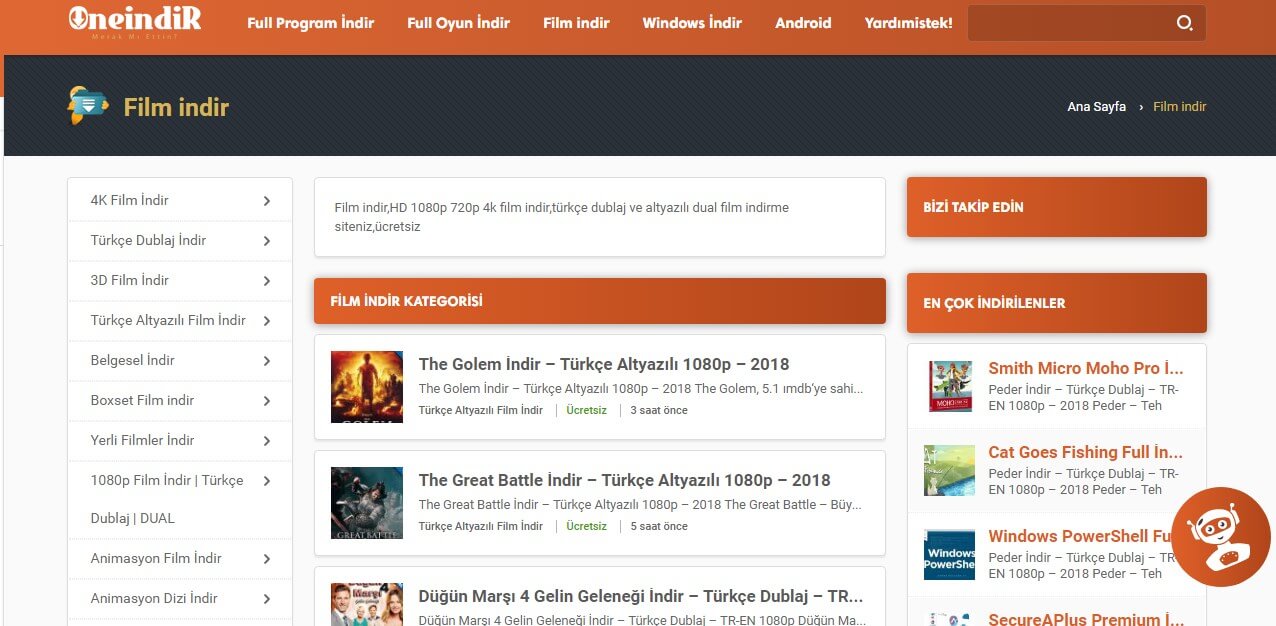Expand 1080p Film İndir chevron

pos(267,481)
